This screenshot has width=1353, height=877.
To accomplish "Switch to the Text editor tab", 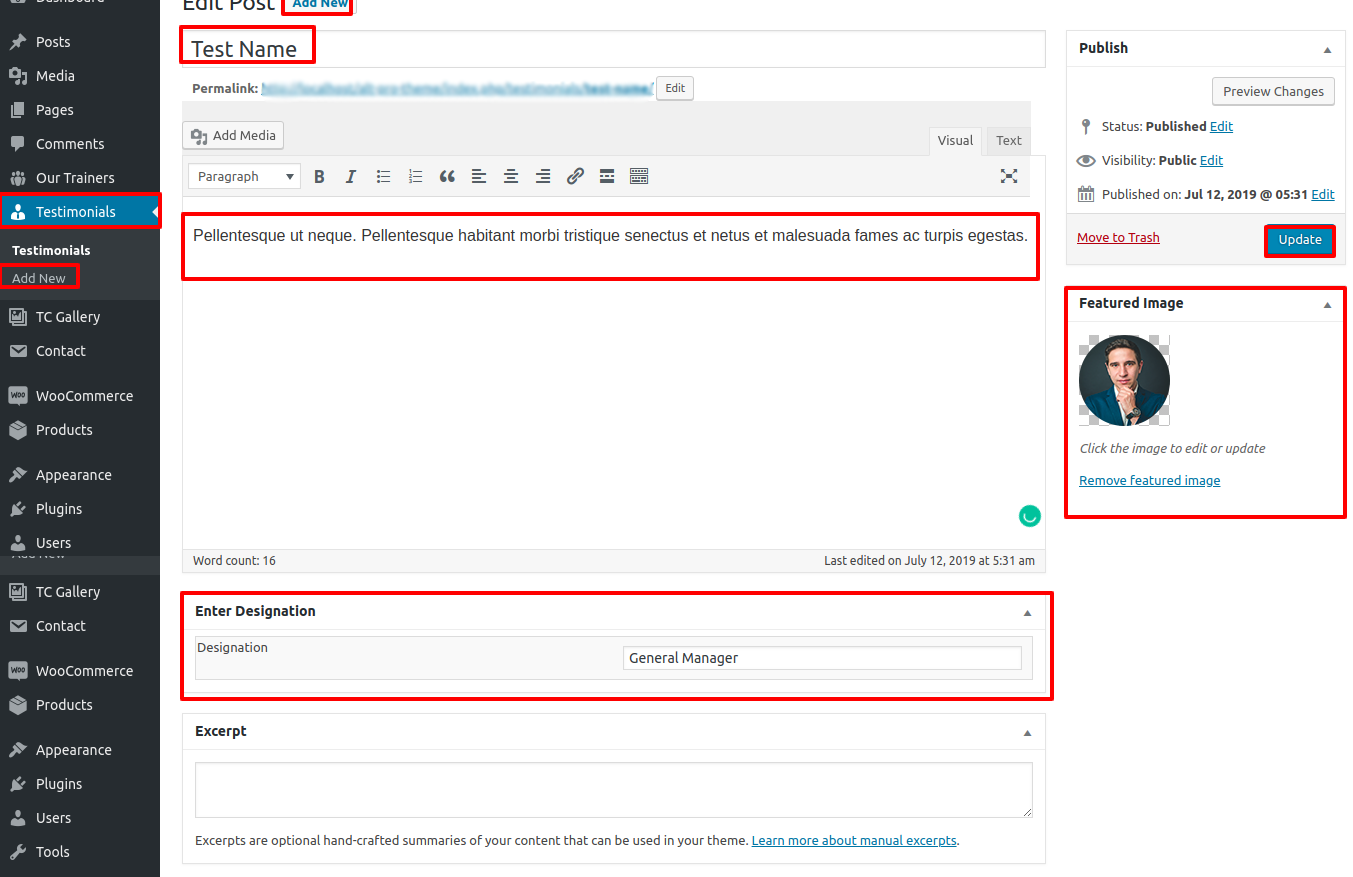I will coord(1008,141).
